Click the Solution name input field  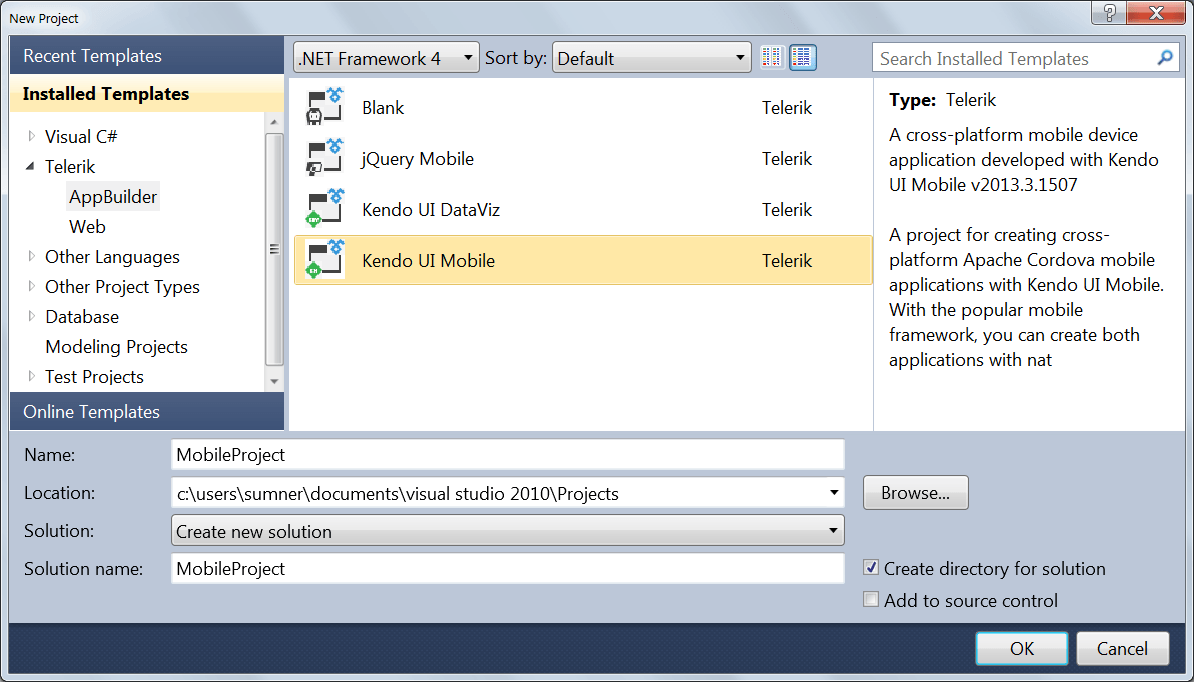508,569
